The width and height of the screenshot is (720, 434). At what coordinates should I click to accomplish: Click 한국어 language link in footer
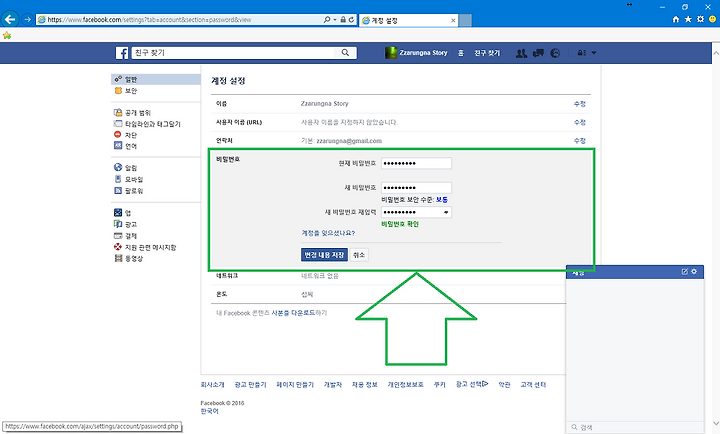[209, 411]
